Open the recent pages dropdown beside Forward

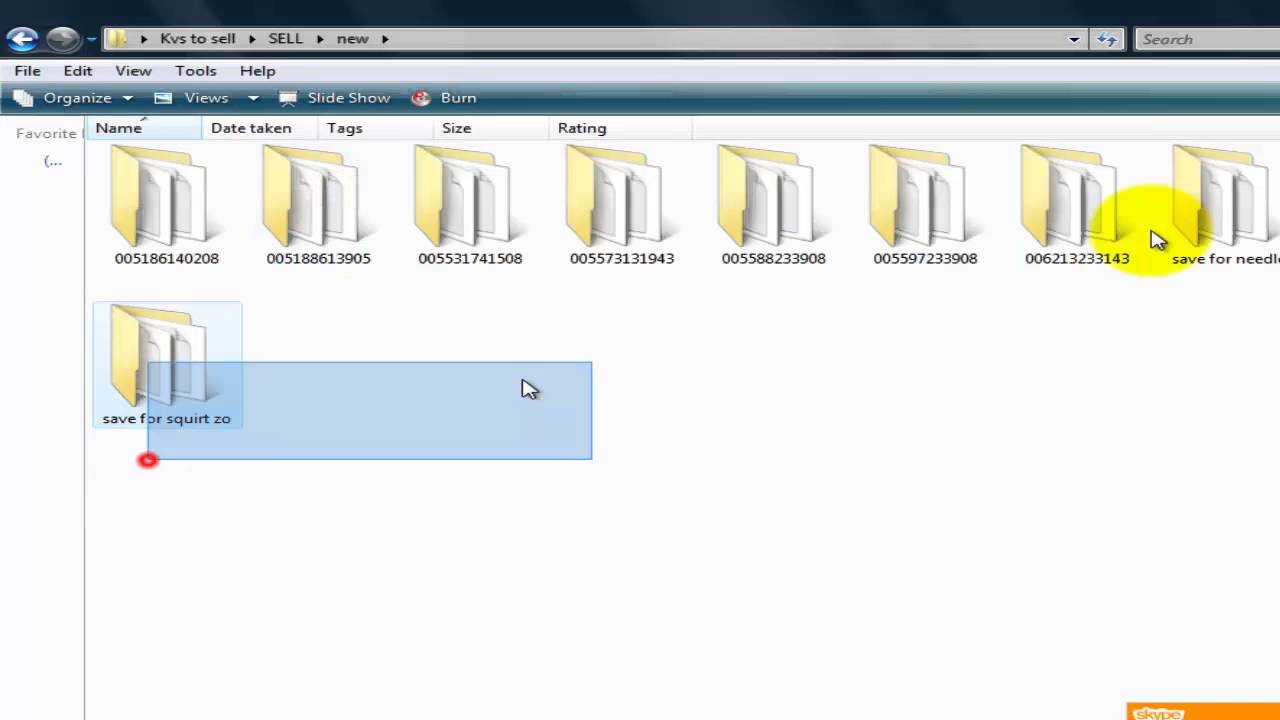point(91,40)
